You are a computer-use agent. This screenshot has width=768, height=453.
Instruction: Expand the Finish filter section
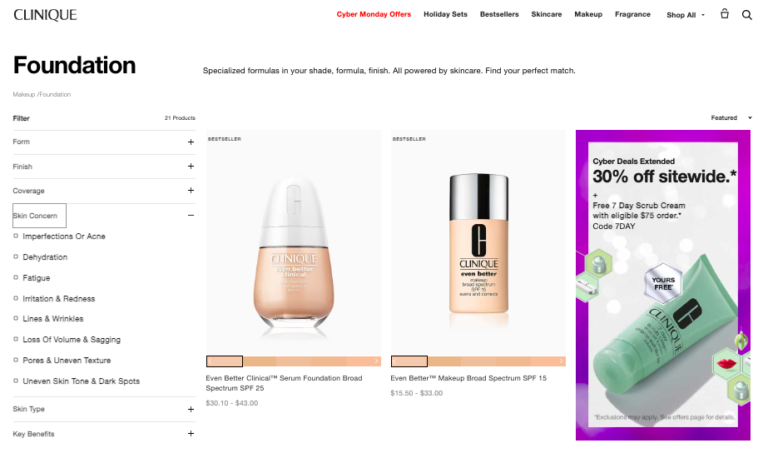(104, 167)
